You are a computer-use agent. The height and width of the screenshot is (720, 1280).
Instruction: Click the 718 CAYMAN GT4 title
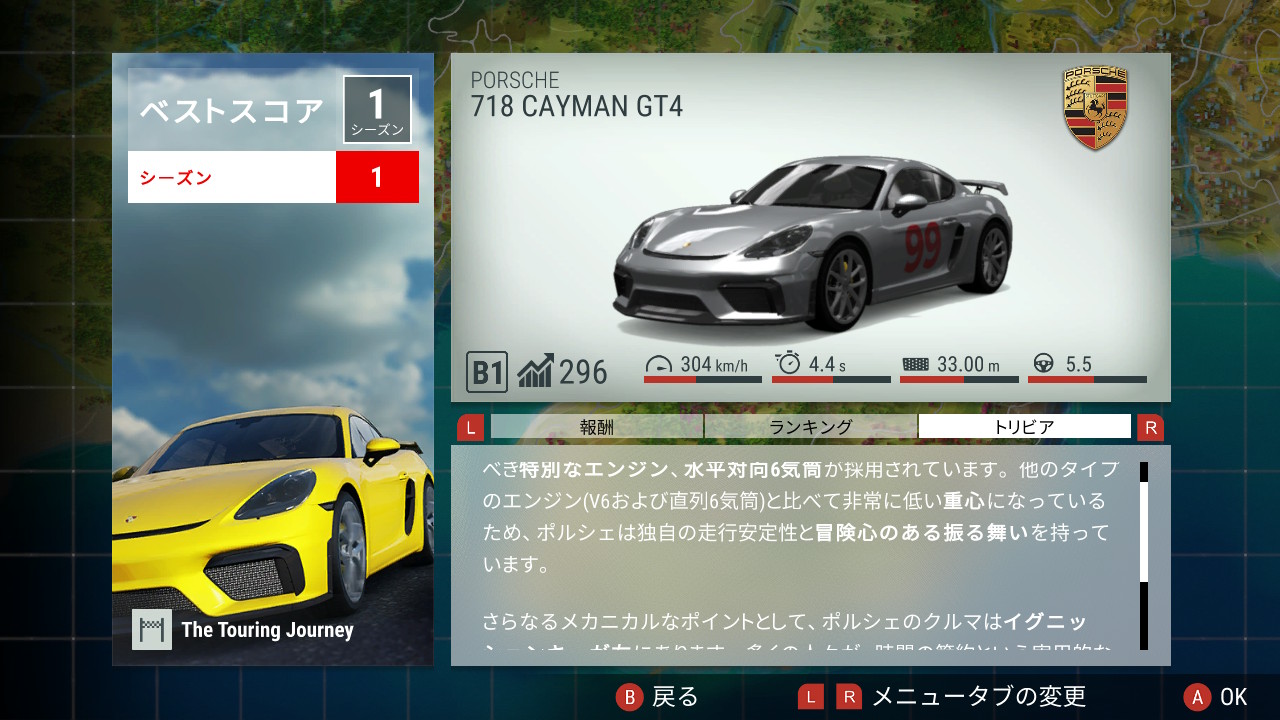click(x=577, y=106)
